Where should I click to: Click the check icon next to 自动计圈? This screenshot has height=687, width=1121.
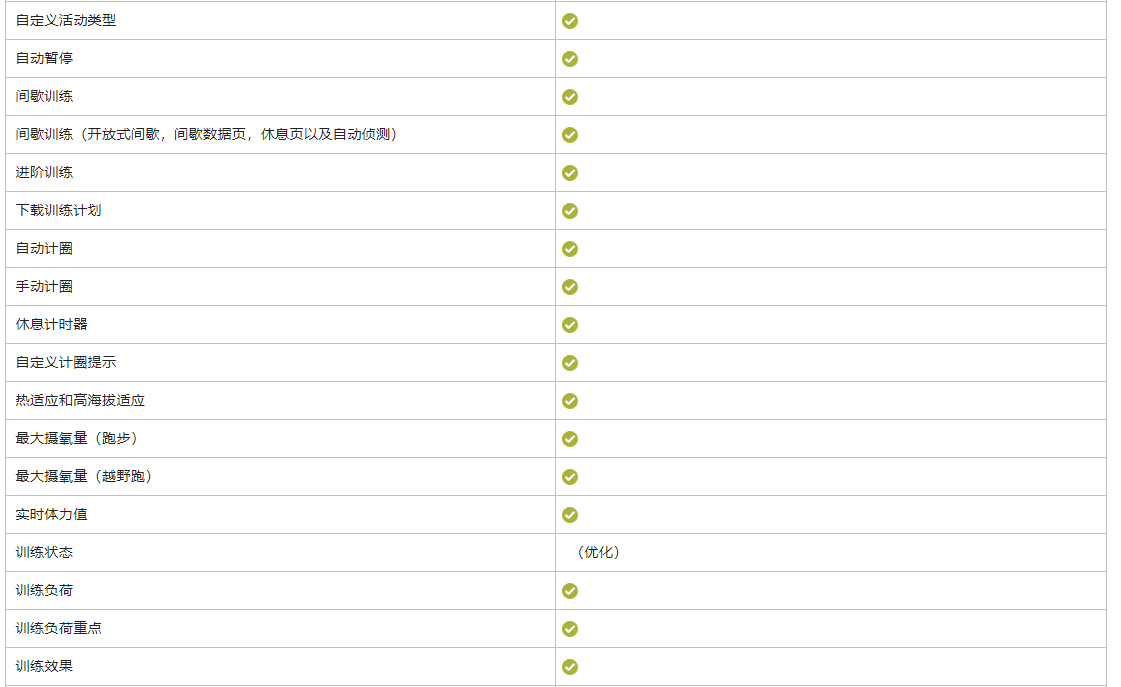click(x=570, y=249)
